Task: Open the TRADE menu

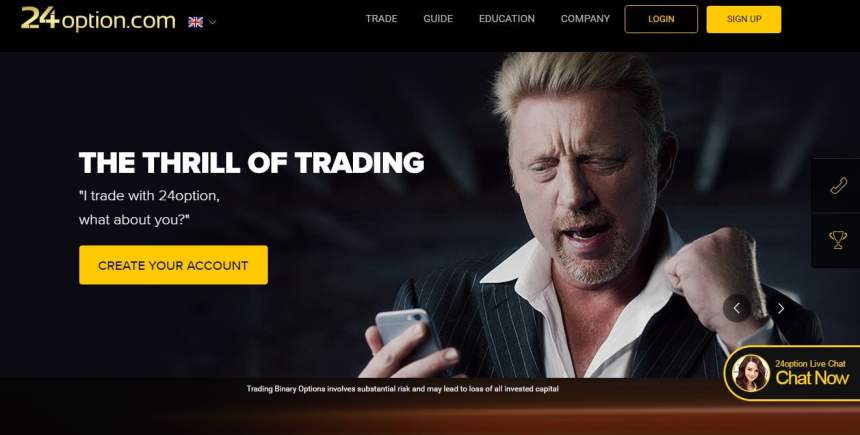Action: point(381,19)
